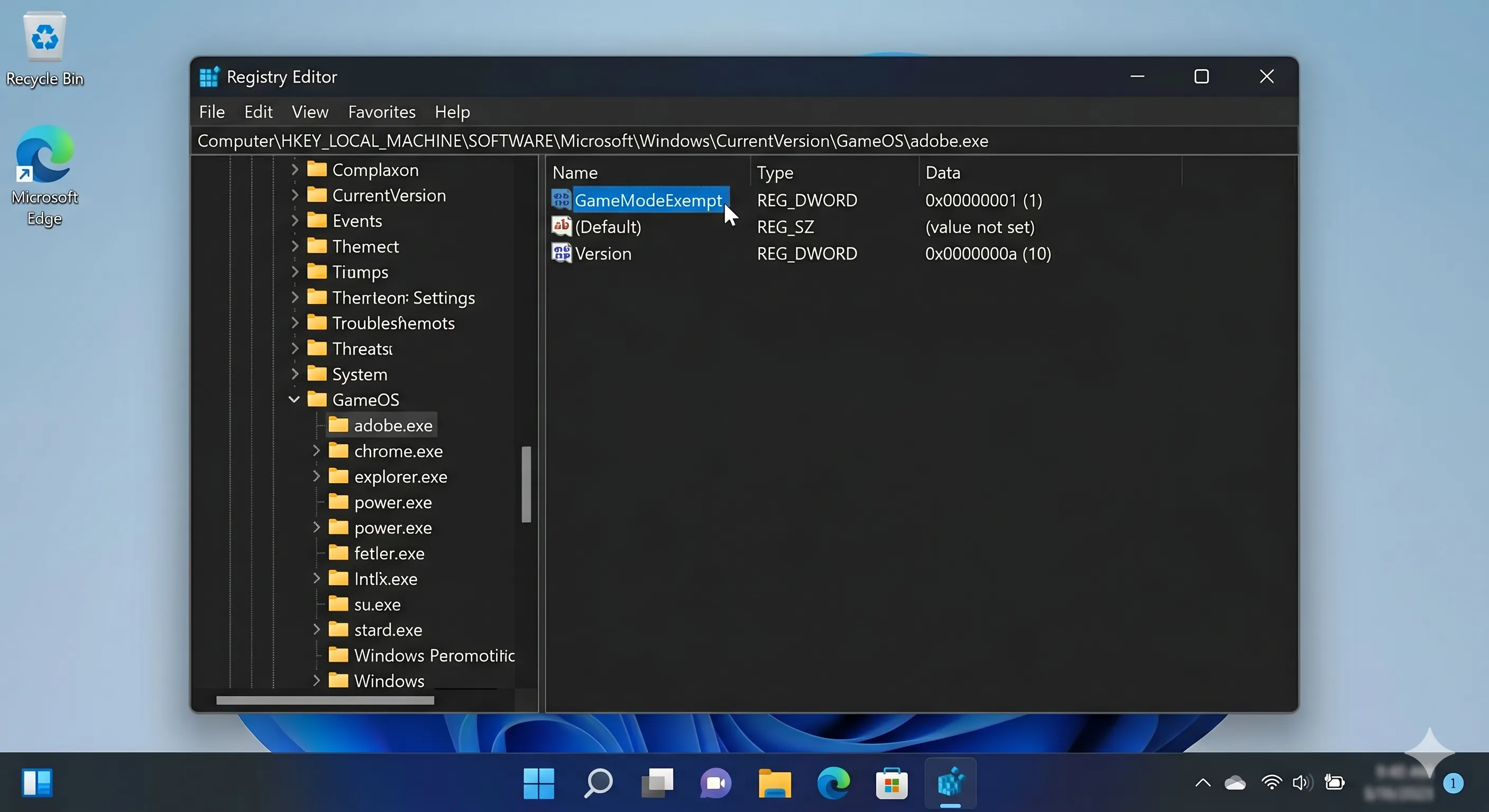The width and height of the screenshot is (1489, 812).
Task: Open the File menu
Action: pos(212,112)
